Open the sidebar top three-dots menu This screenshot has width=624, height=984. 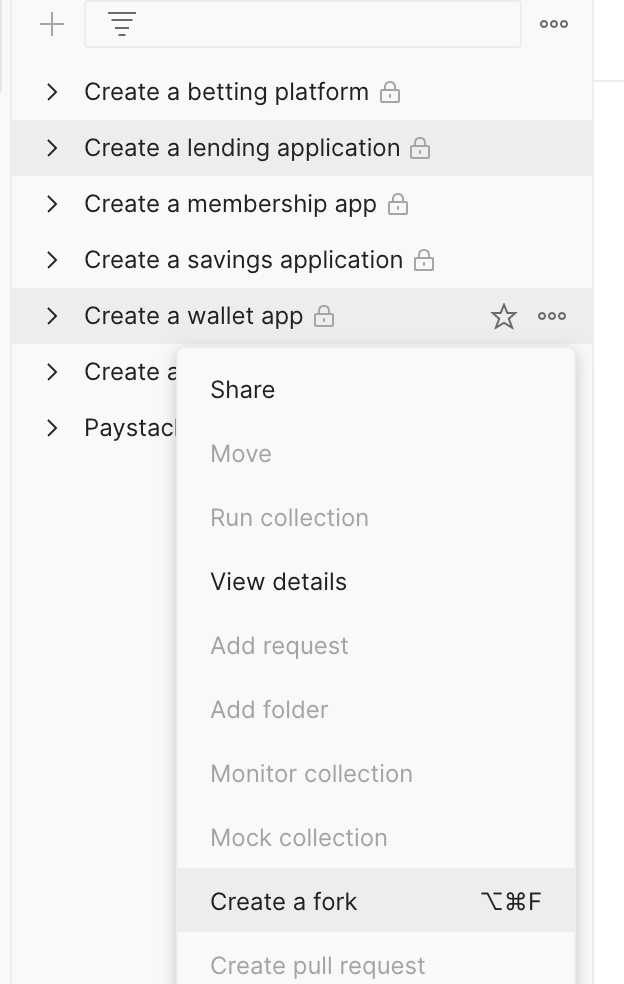[554, 25]
